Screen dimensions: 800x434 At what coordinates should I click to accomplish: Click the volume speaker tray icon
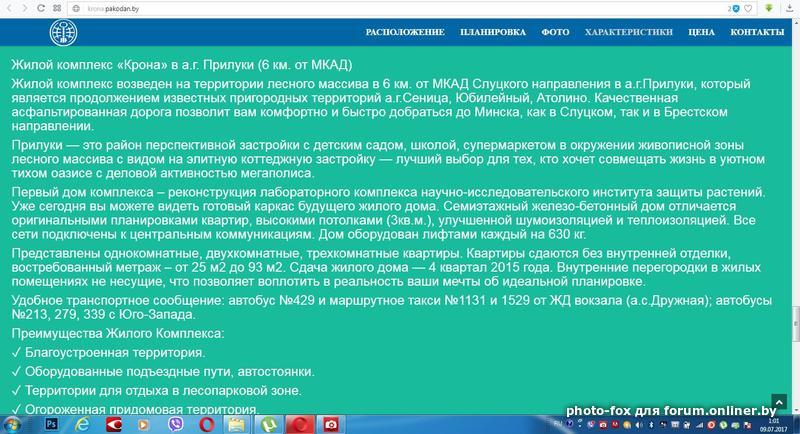[638, 425]
